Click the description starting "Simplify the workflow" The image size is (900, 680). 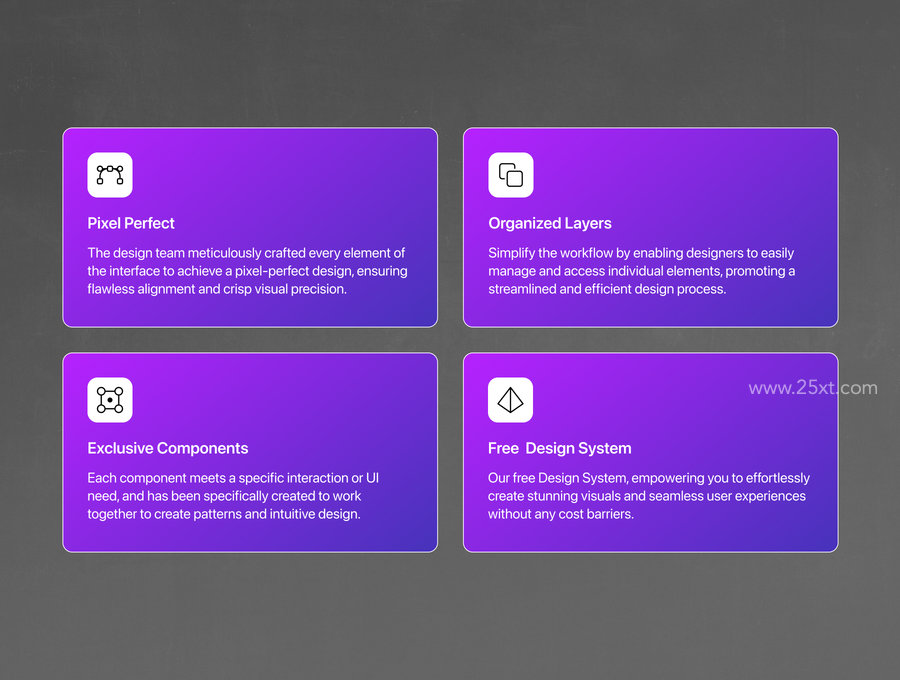[642, 271]
